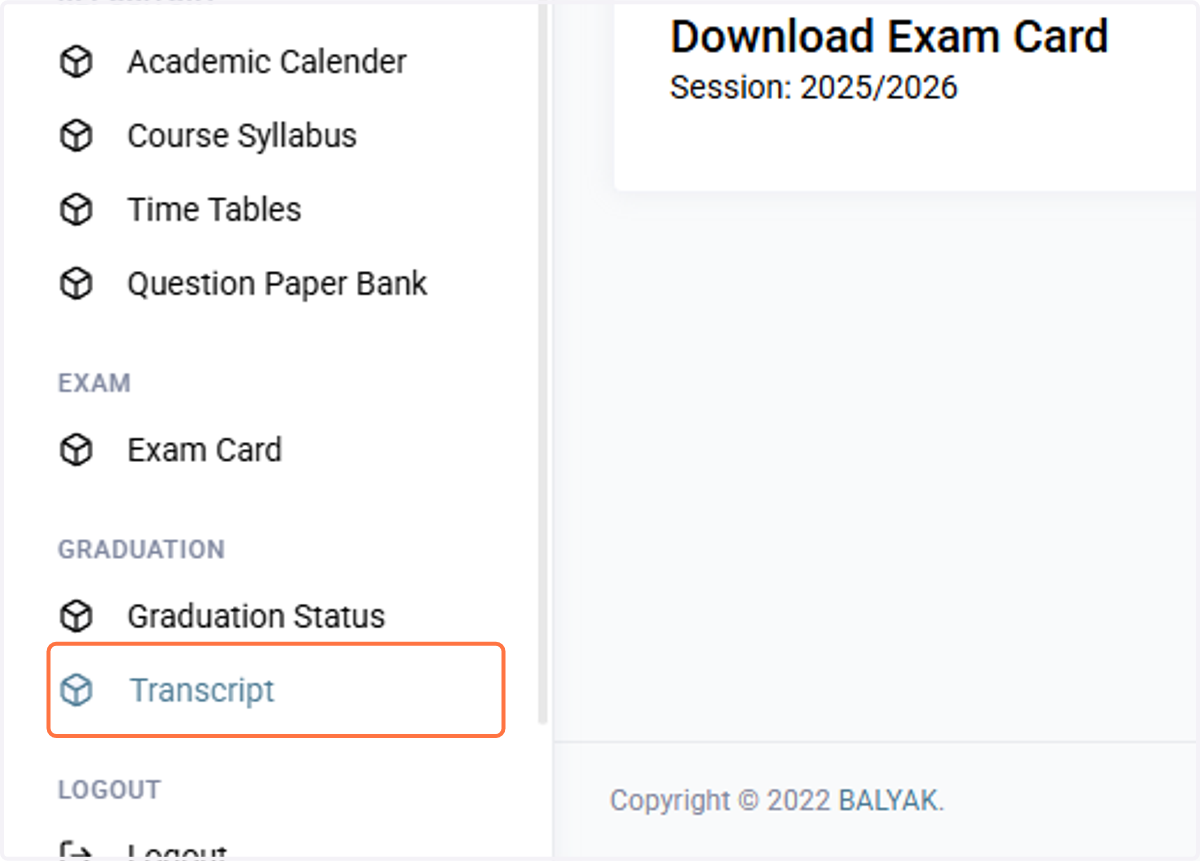Click the cube icon next to Course Syllabus
1200x861 pixels.
tap(76, 136)
